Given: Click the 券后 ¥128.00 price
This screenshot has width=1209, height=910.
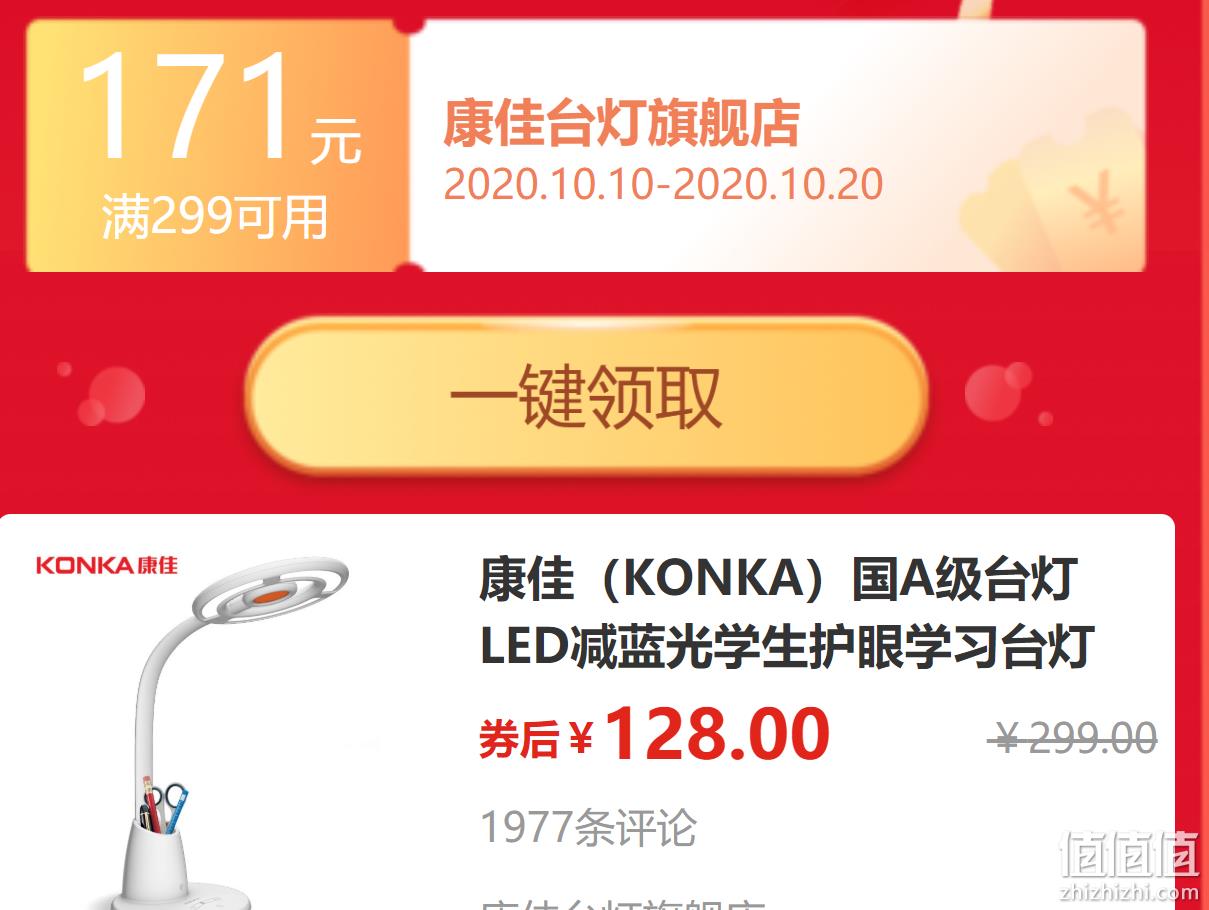Looking at the screenshot, I should pyautogui.click(x=655, y=736).
